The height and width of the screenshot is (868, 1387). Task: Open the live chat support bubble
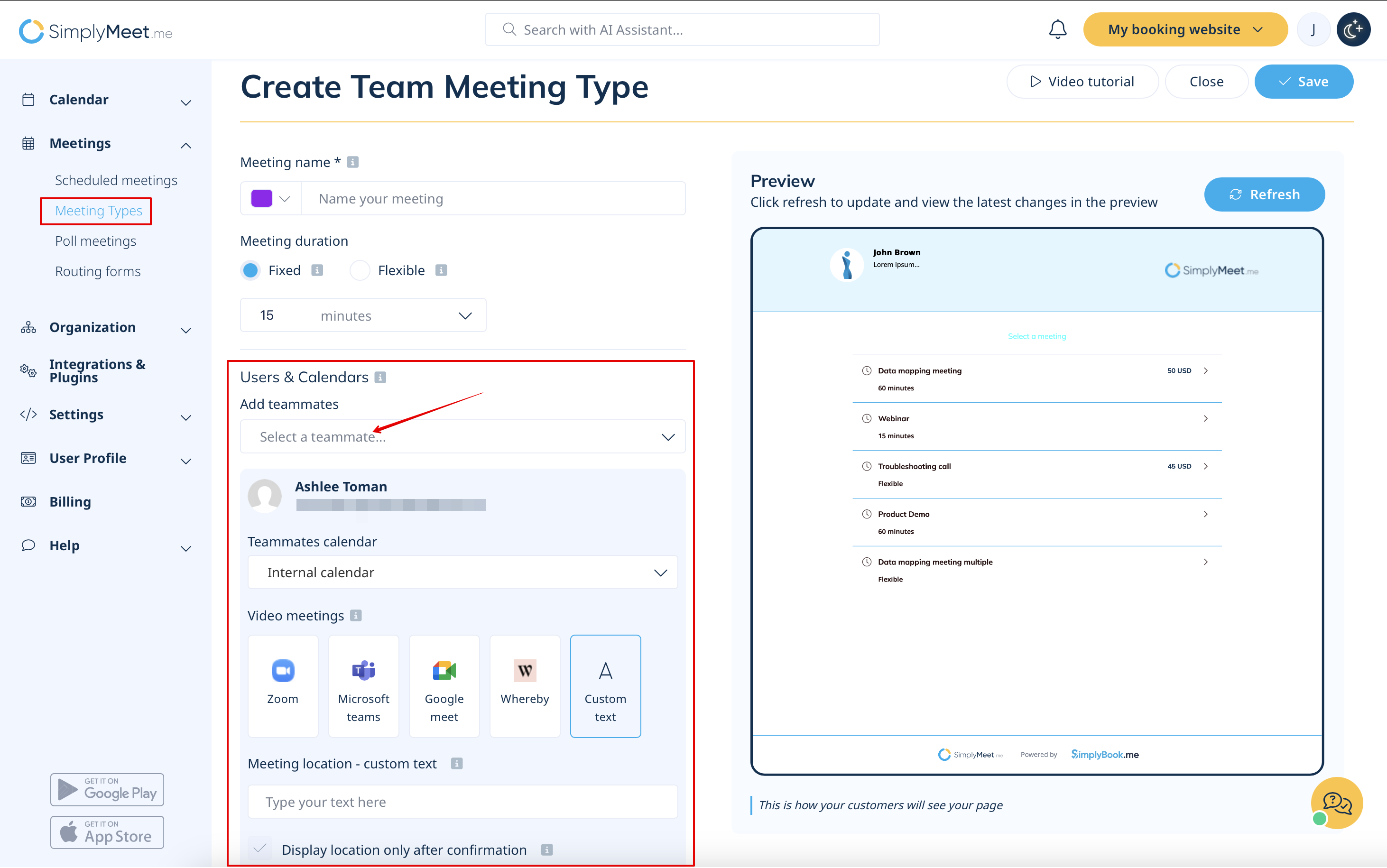click(1336, 803)
